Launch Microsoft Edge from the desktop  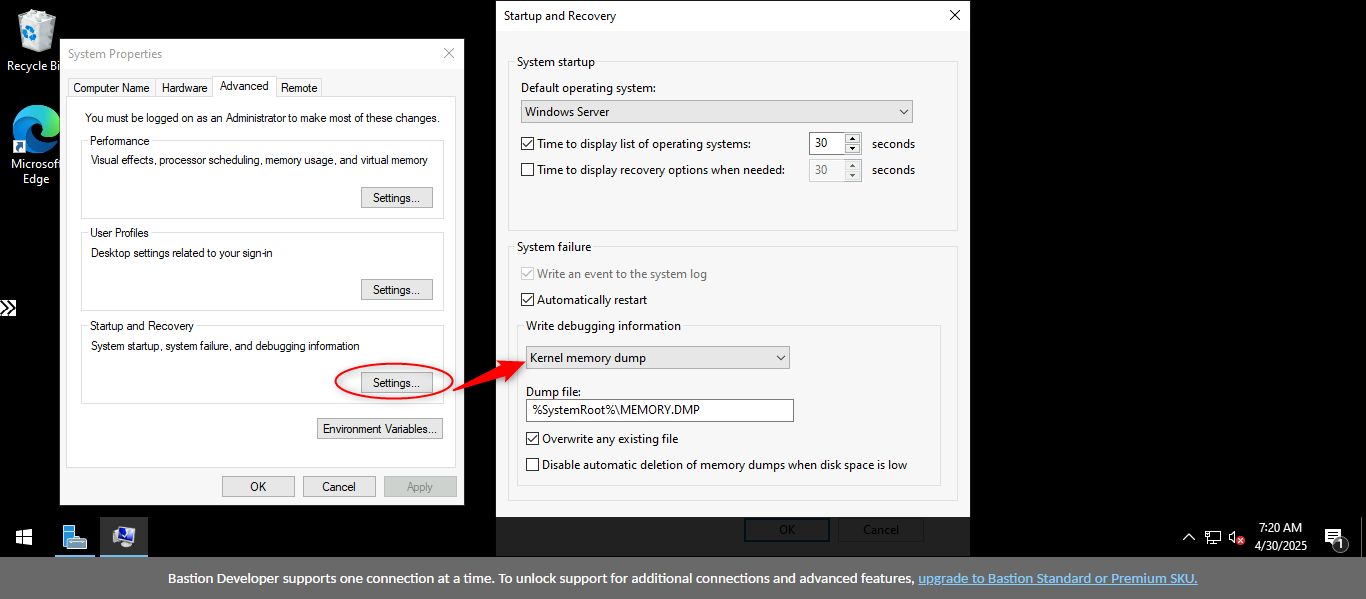(35, 145)
